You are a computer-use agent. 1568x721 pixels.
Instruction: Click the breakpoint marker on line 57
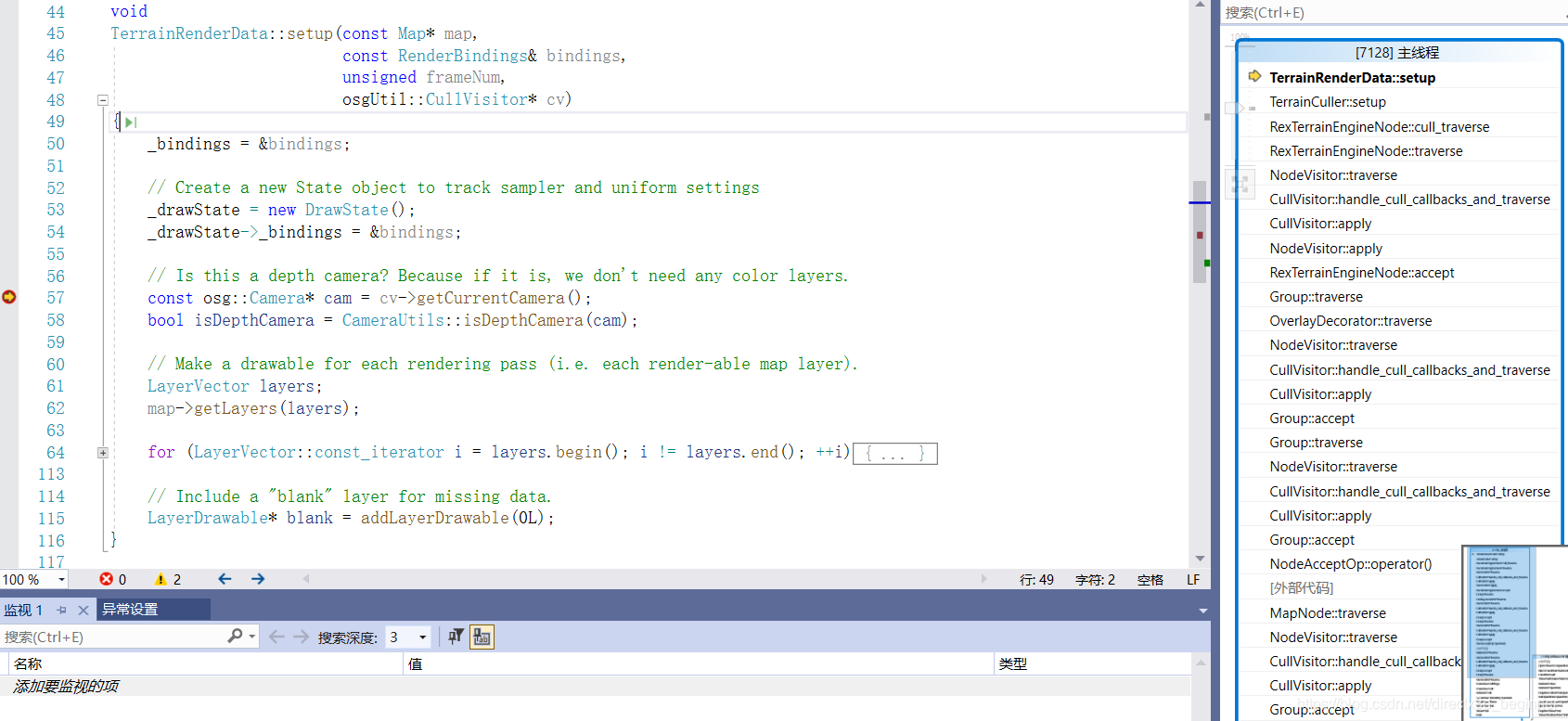tap(8, 297)
